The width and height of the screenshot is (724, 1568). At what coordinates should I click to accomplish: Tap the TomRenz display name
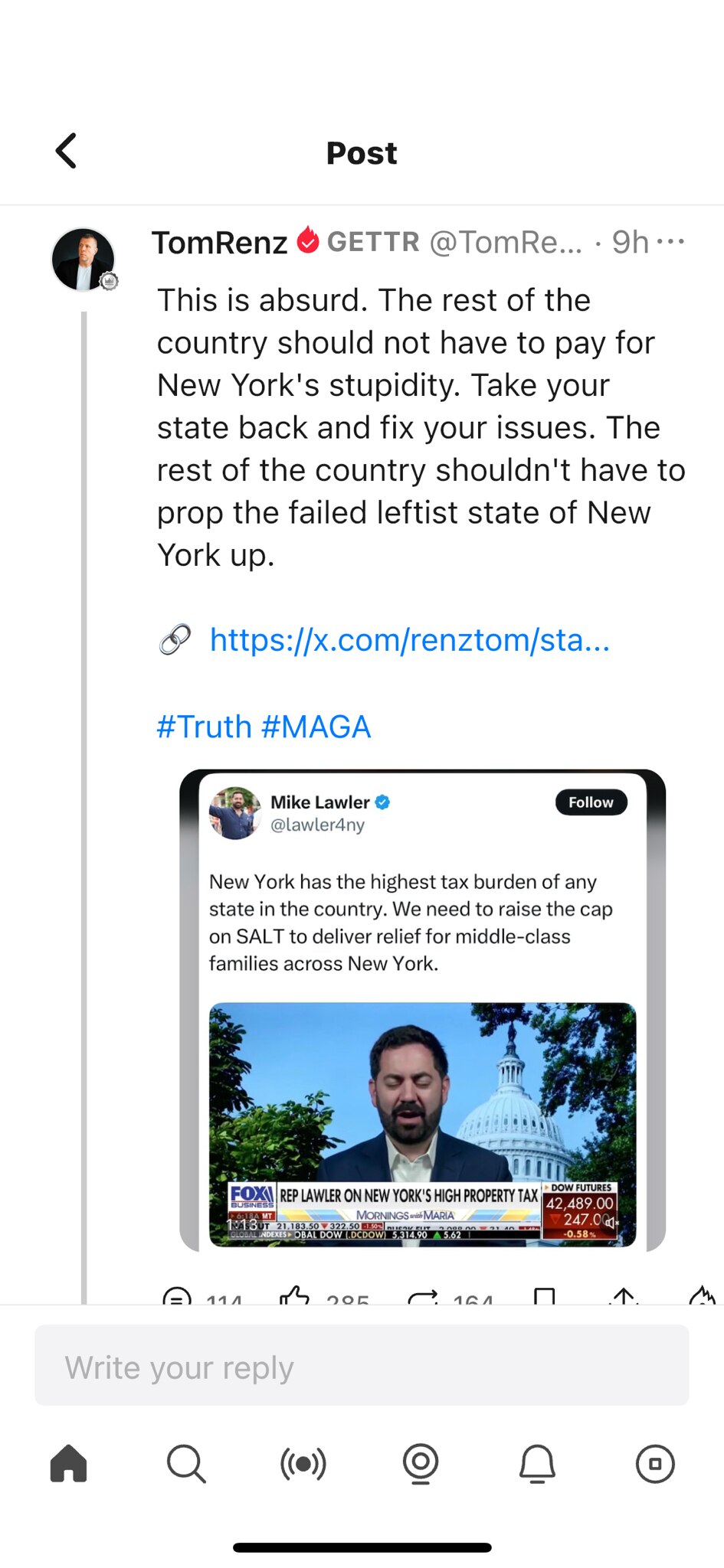click(x=219, y=243)
